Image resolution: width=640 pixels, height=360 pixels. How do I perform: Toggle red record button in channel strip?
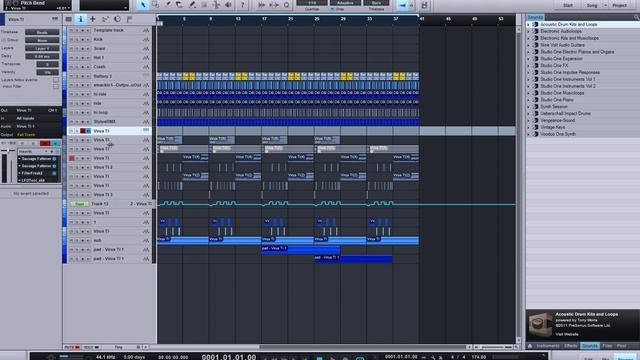[45, 143]
